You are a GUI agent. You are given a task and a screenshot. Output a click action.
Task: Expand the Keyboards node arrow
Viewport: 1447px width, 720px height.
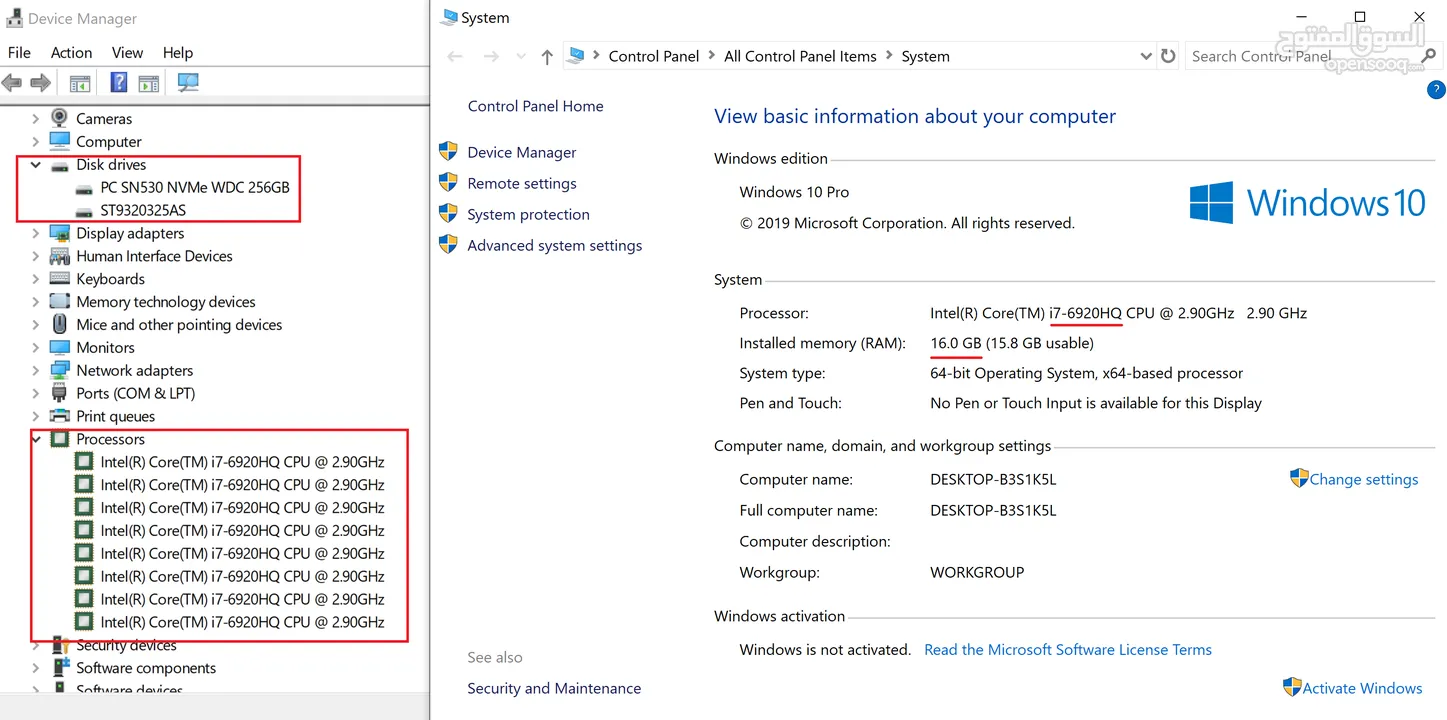[x=36, y=279]
